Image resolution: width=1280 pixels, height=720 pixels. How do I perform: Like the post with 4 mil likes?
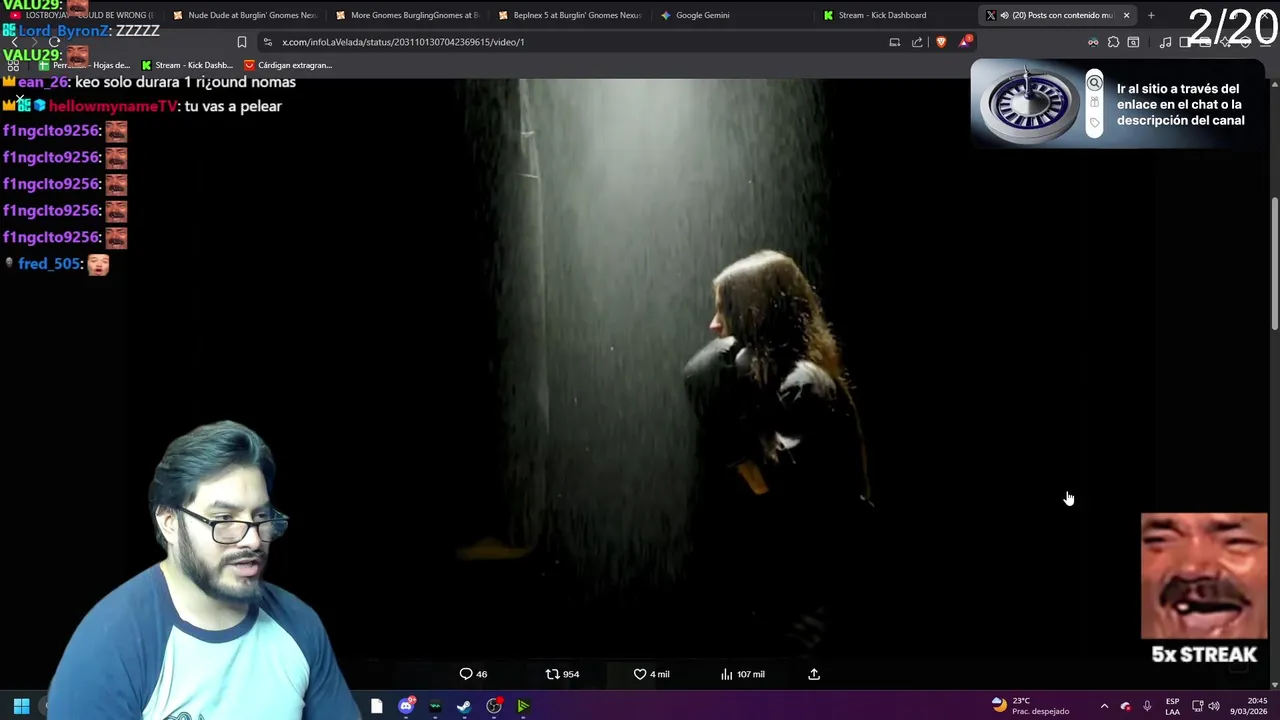click(651, 674)
